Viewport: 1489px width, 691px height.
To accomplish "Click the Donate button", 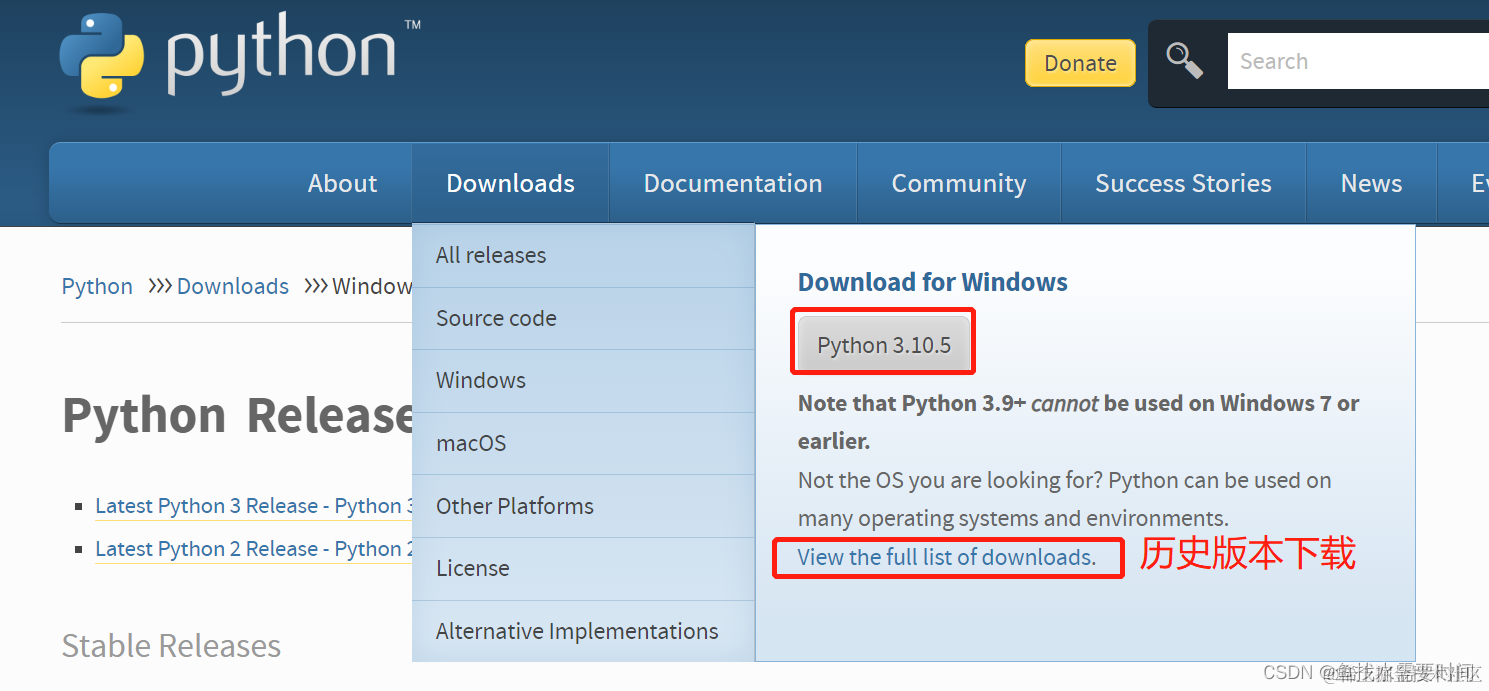I will tap(1080, 63).
